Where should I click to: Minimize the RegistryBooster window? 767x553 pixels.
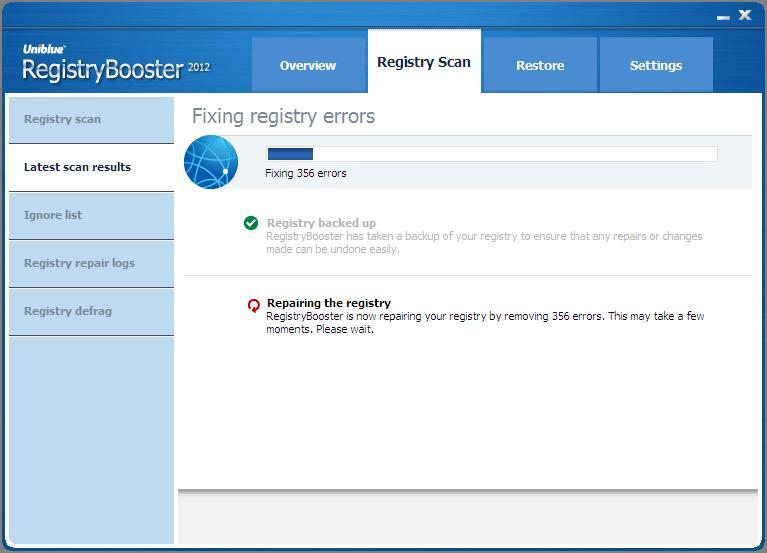pyautogui.click(x=723, y=17)
